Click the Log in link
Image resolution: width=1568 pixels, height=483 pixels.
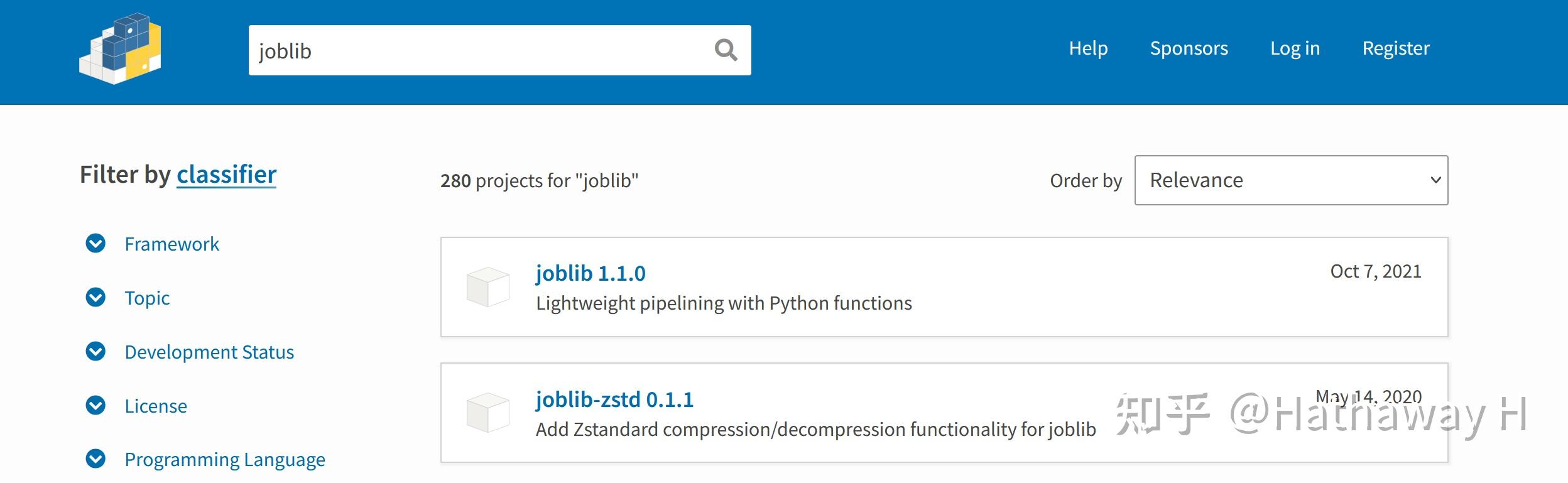tap(1295, 48)
